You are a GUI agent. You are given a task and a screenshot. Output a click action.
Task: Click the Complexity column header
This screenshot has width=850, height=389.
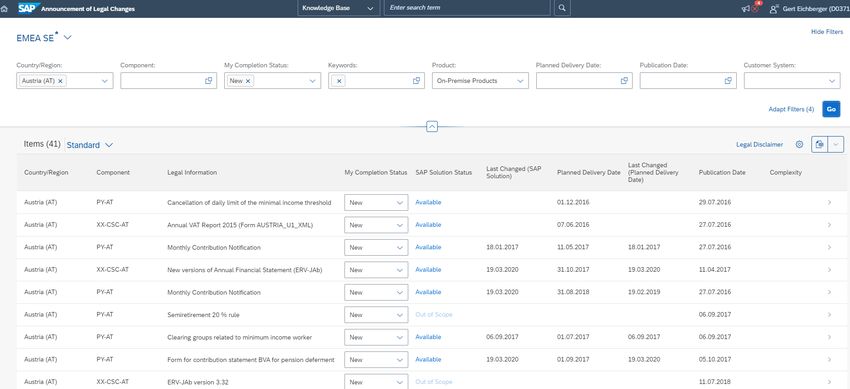click(x=785, y=172)
